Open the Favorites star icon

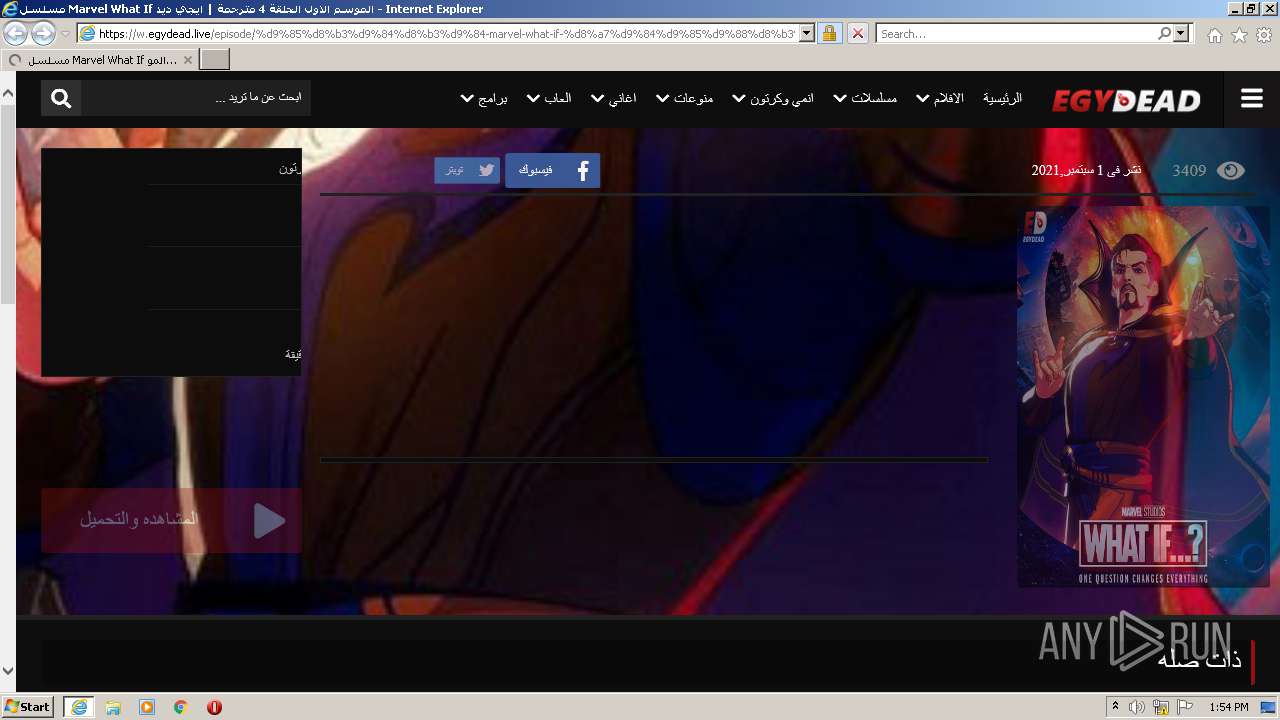[x=1239, y=35]
